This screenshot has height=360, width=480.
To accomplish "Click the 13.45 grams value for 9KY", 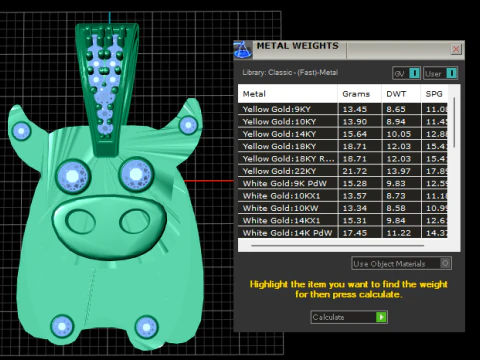I will point(355,109).
